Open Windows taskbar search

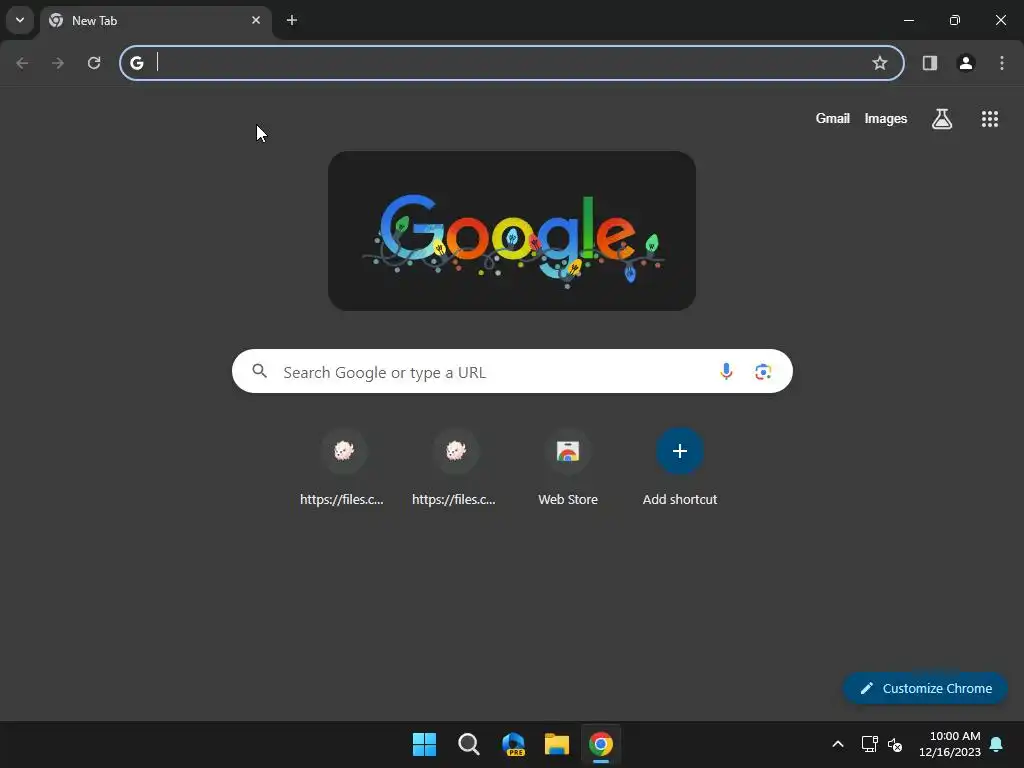coord(469,744)
